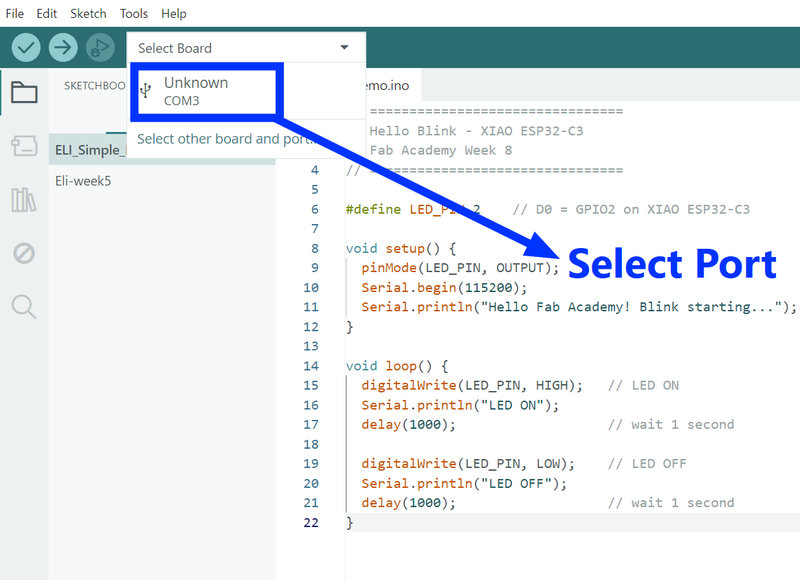Click the digitalWrite(LED_PIN, HIGH) line

point(472,385)
